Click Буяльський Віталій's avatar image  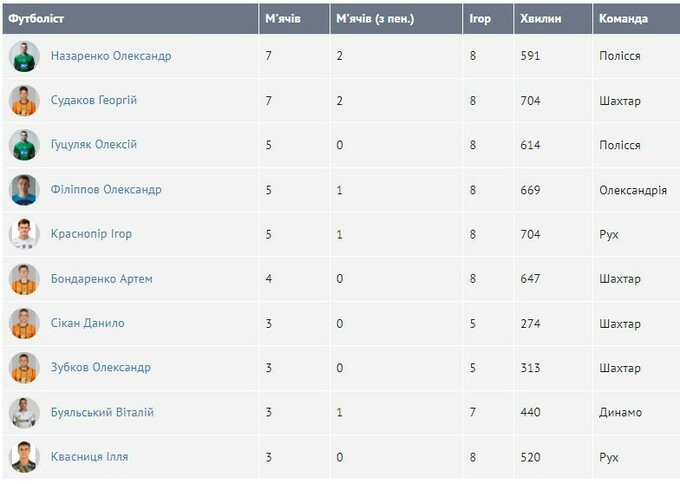(24, 412)
